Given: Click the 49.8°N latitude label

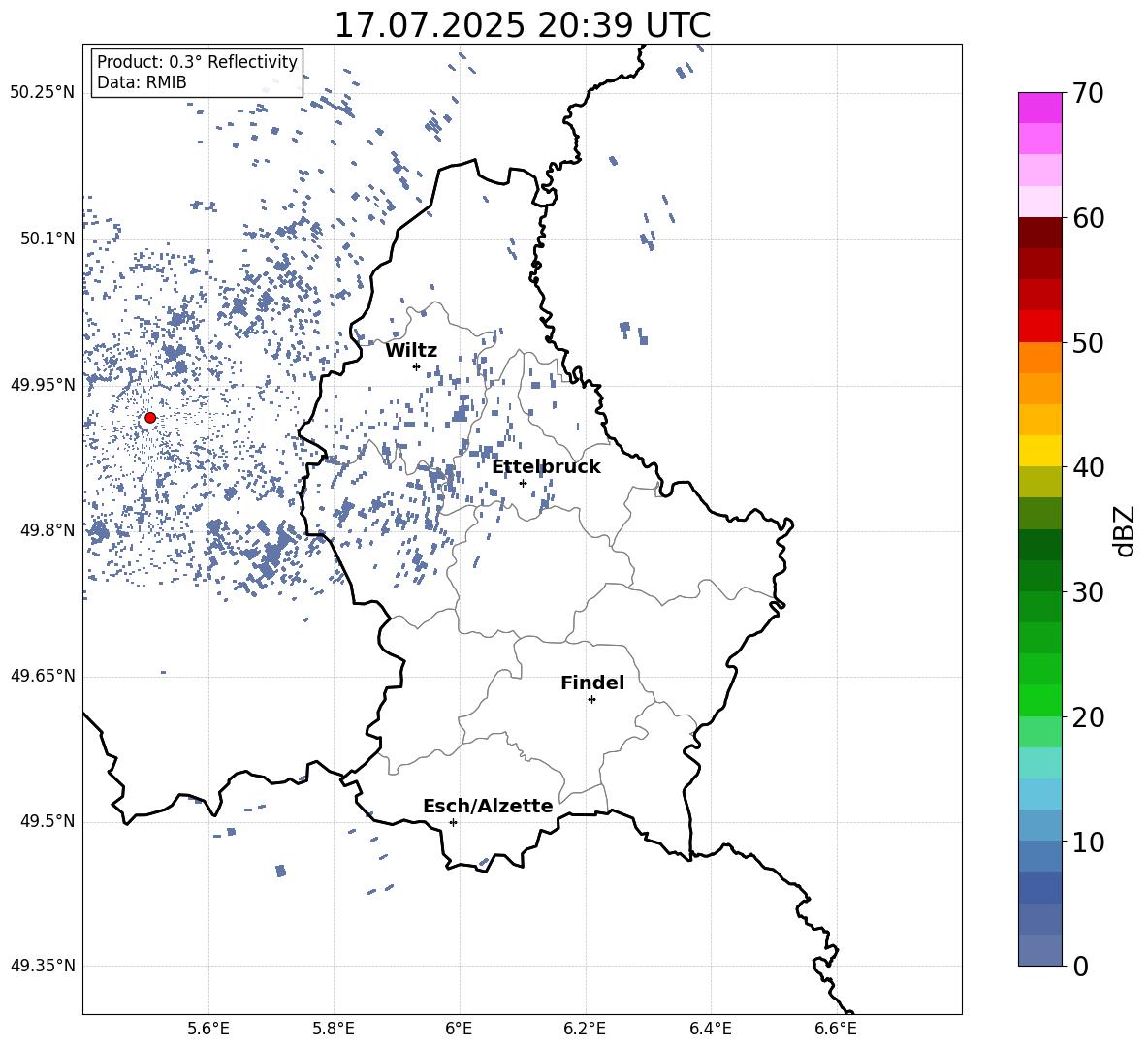Looking at the screenshot, I should [47, 530].
